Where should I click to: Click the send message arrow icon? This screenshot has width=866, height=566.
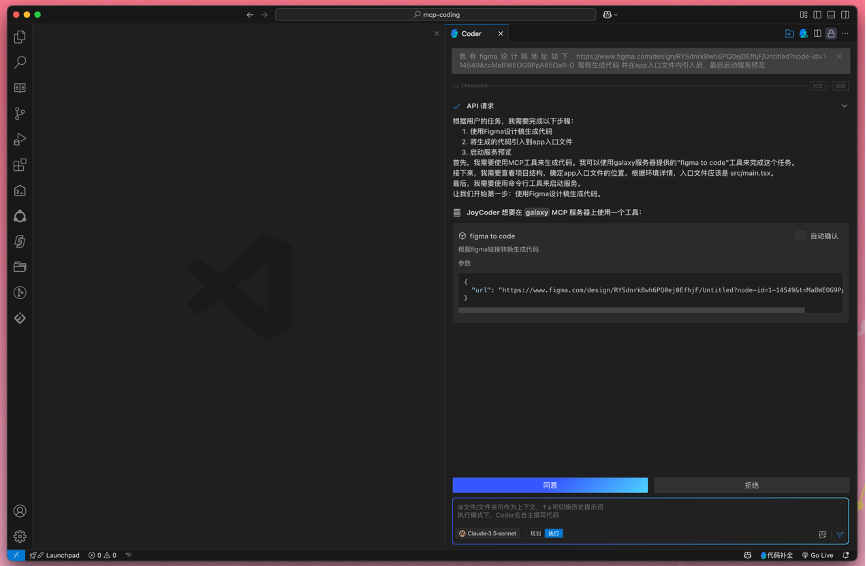[840, 535]
